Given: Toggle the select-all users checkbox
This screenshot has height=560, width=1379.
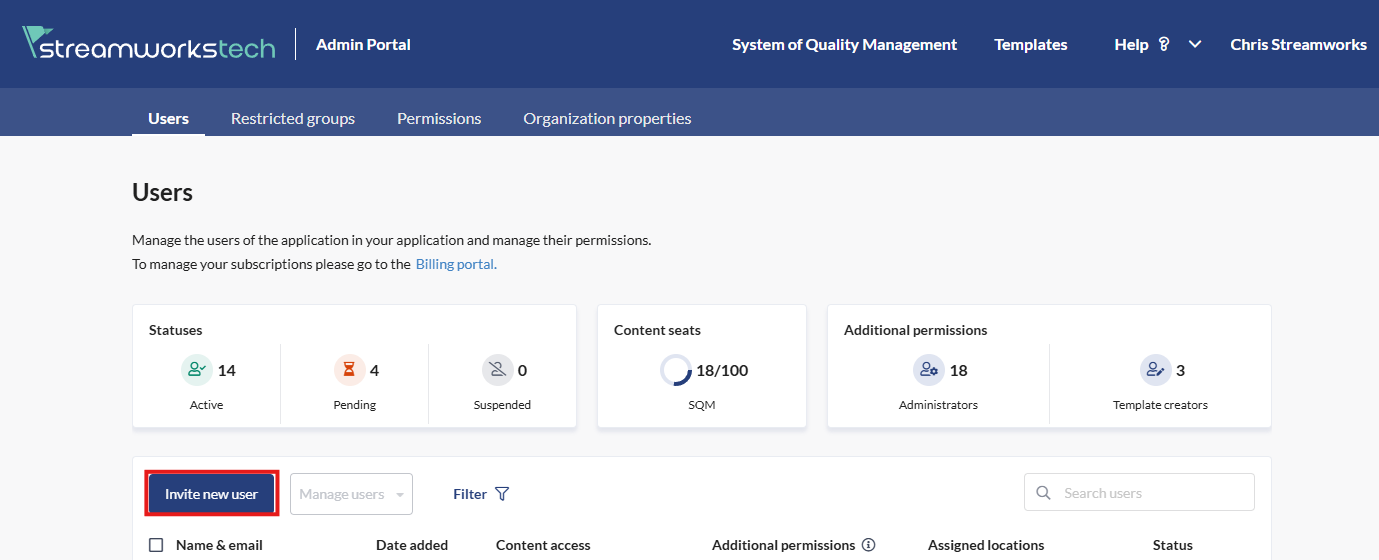Looking at the screenshot, I should (156, 545).
